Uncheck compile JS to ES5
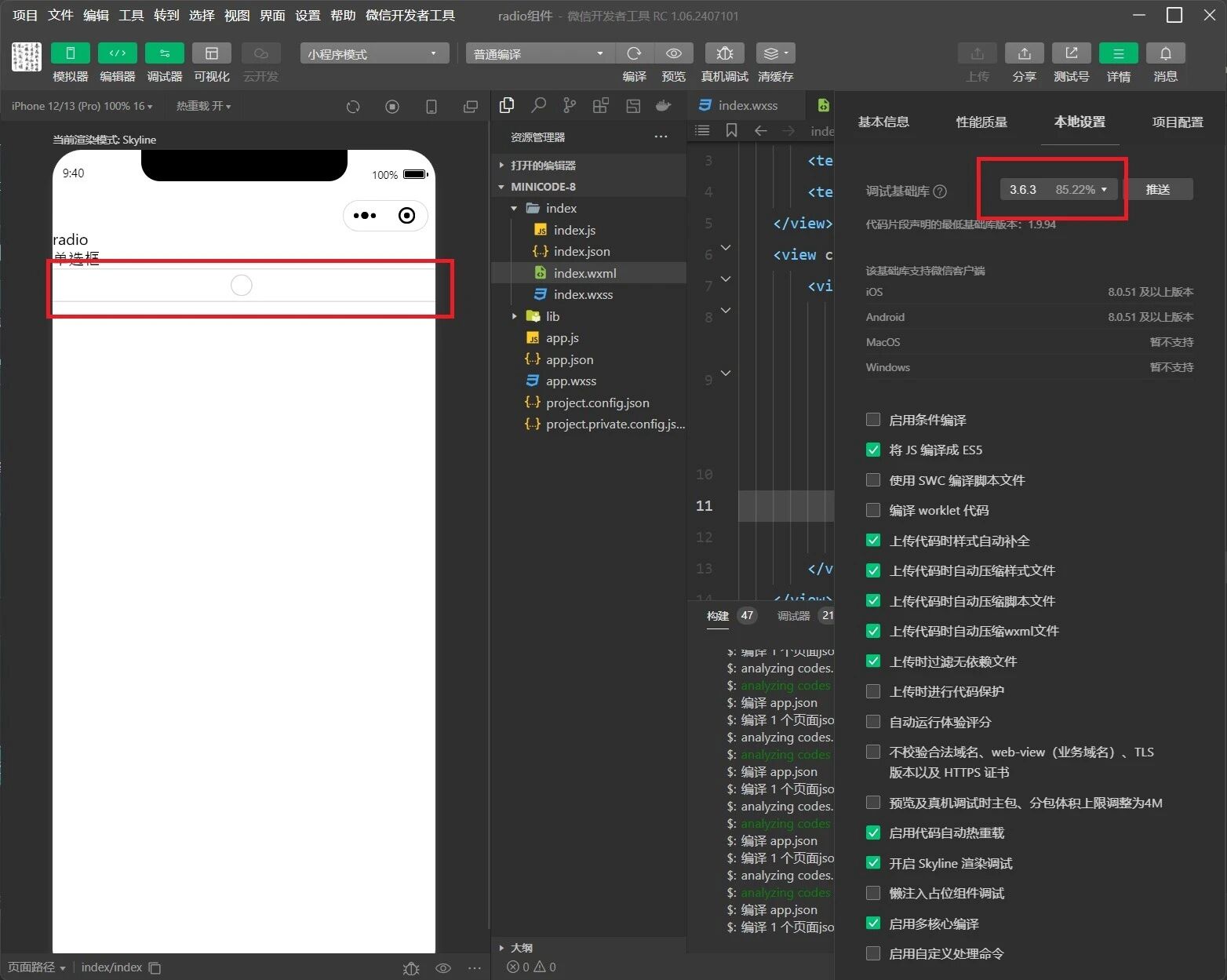The image size is (1227, 980). pos(872,450)
